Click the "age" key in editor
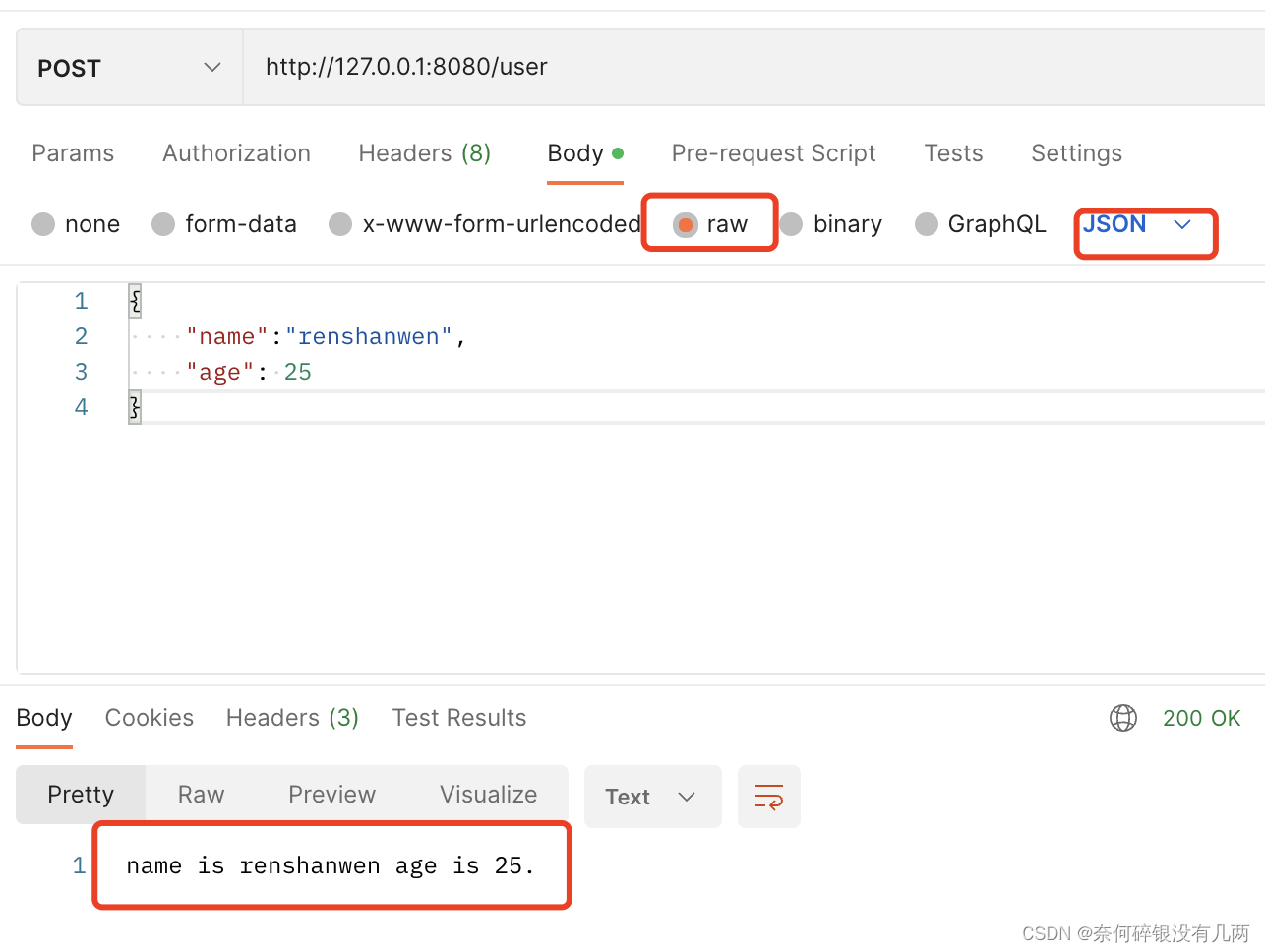This screenshot has width=1265, height=952. [x=220, y=372]
